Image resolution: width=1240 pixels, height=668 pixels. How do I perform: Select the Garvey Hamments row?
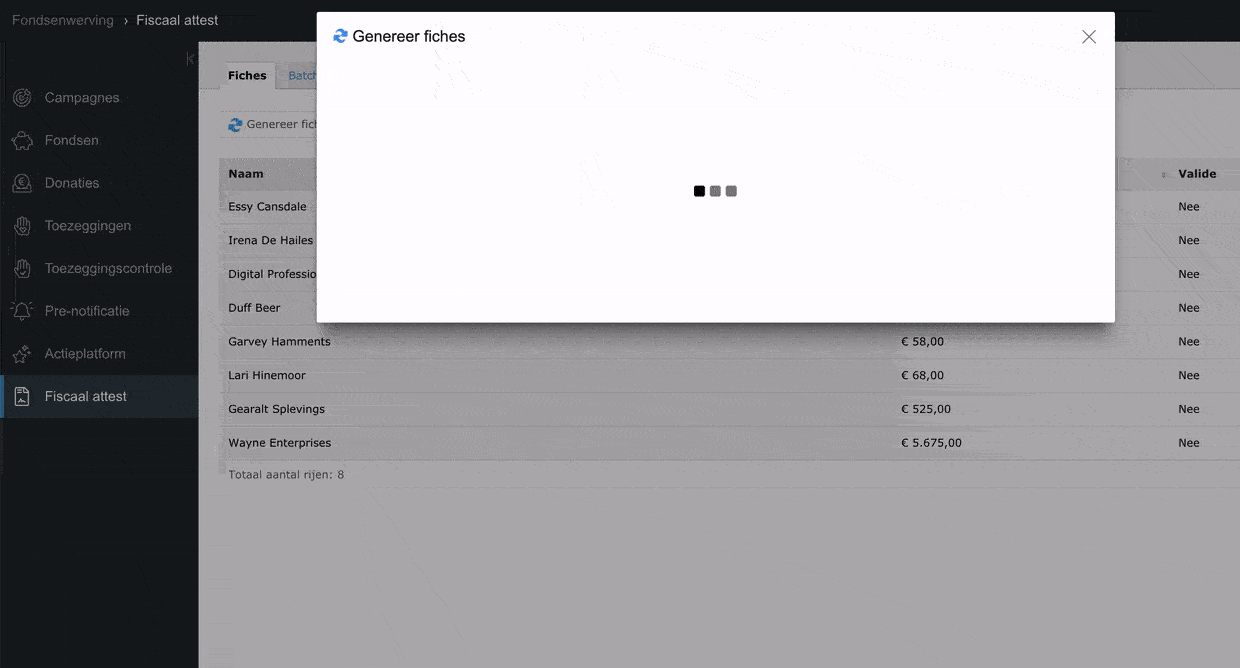(279, 342)
